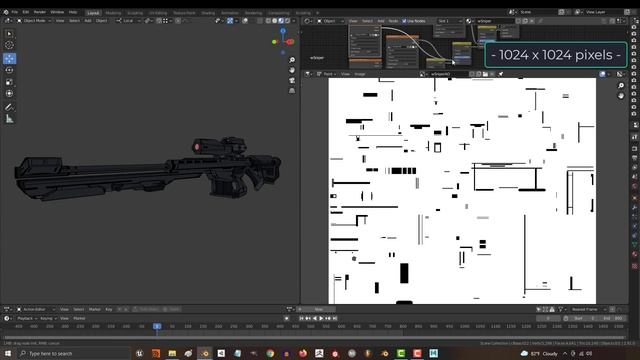This screenshot has height=360, width=640.
Task: Click the End frame field in timeline
Action: tap(612, 318)
